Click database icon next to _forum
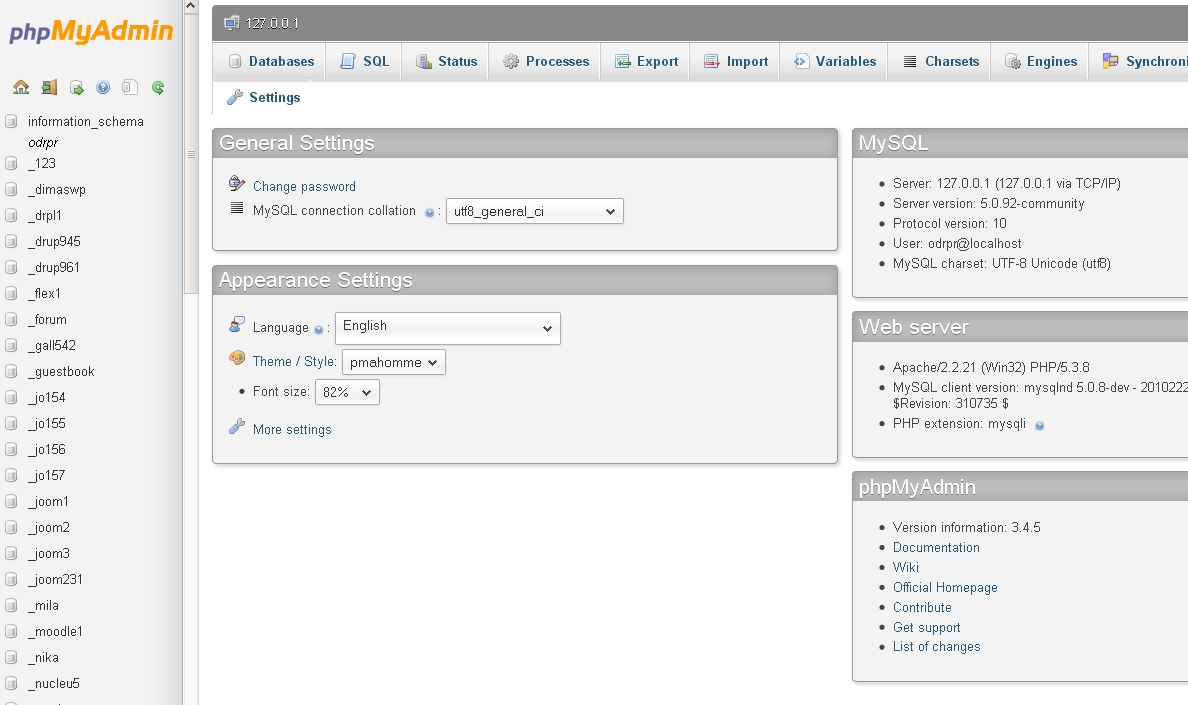Viewport: 1188px width, 705px height. (11, 320)
